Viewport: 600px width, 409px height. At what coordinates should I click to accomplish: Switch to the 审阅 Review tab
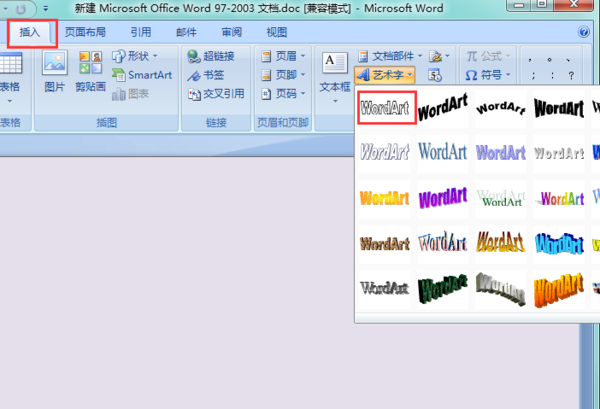click(232, 32)
